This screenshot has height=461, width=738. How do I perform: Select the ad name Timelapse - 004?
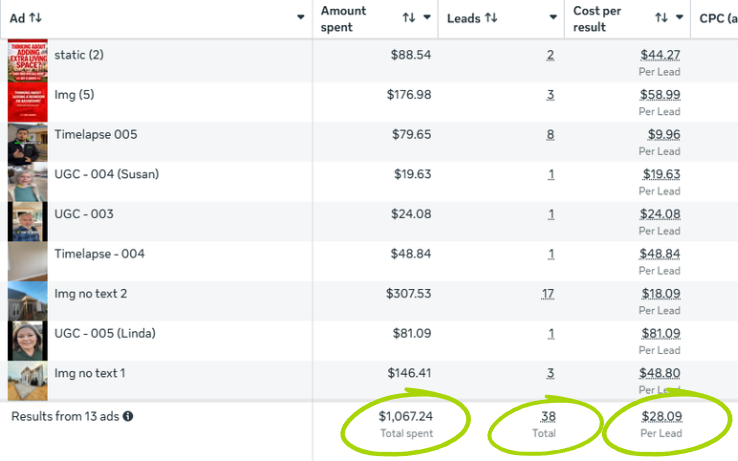(99, 254)
